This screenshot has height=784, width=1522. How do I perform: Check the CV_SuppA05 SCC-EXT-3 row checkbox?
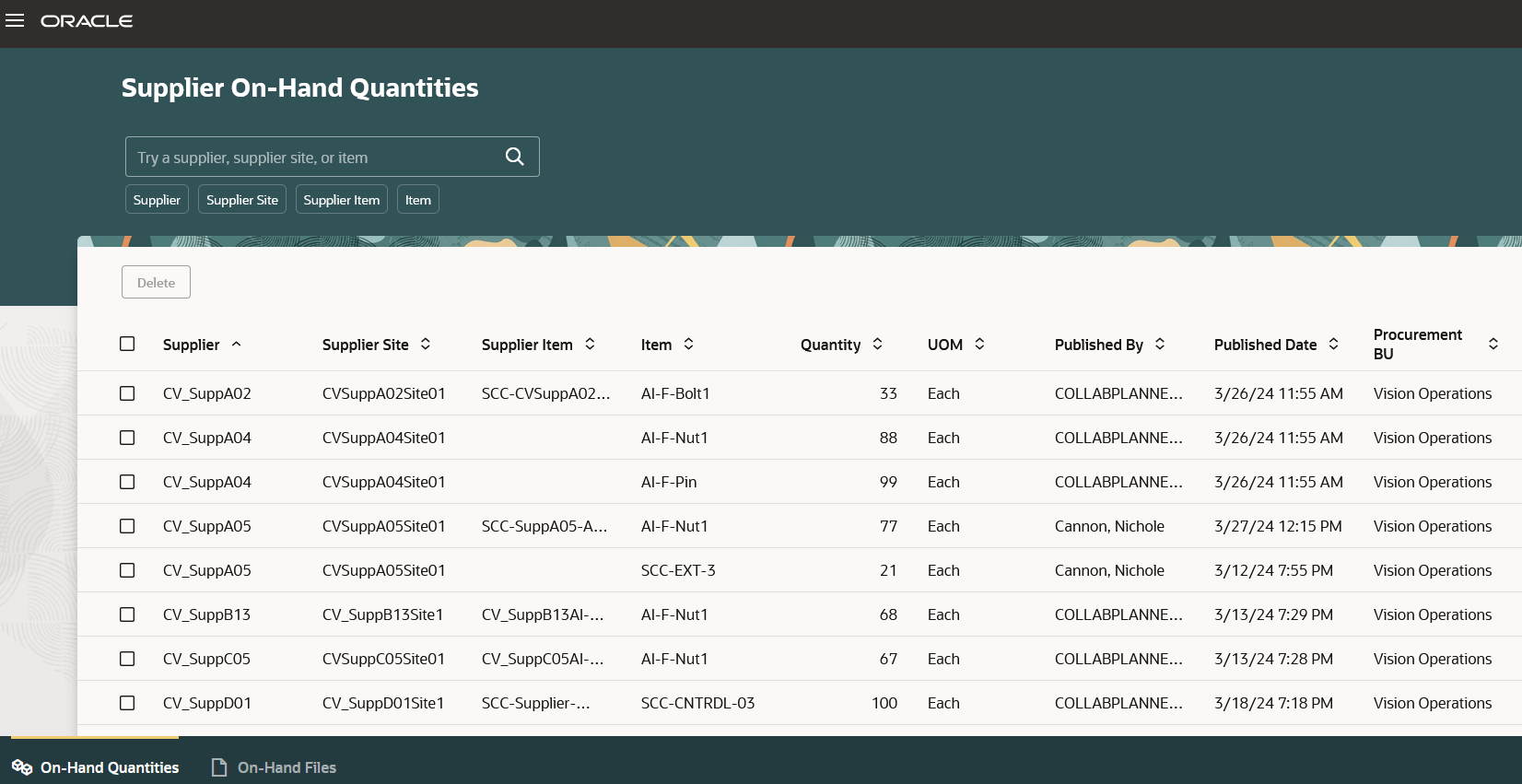127,570
